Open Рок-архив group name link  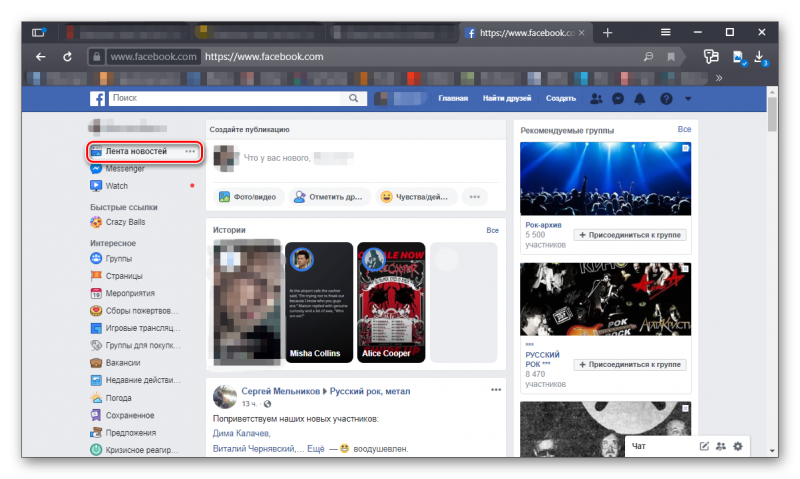pyautogui.click(x=543, y=225)
